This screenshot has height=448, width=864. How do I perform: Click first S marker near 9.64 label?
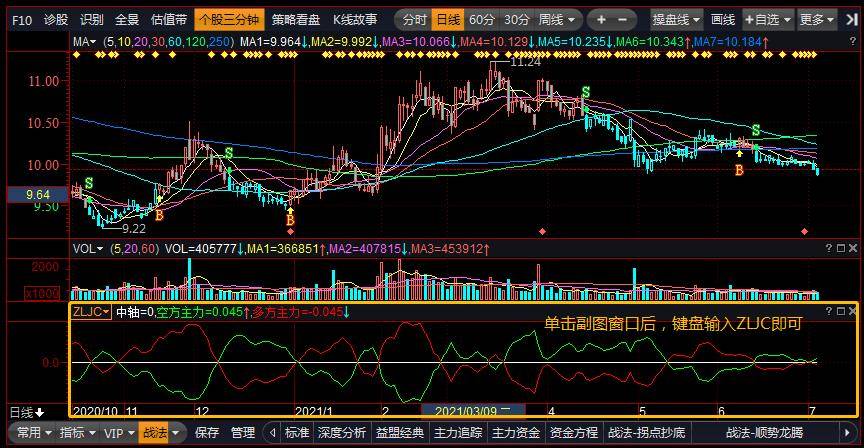tap(89, 183)
